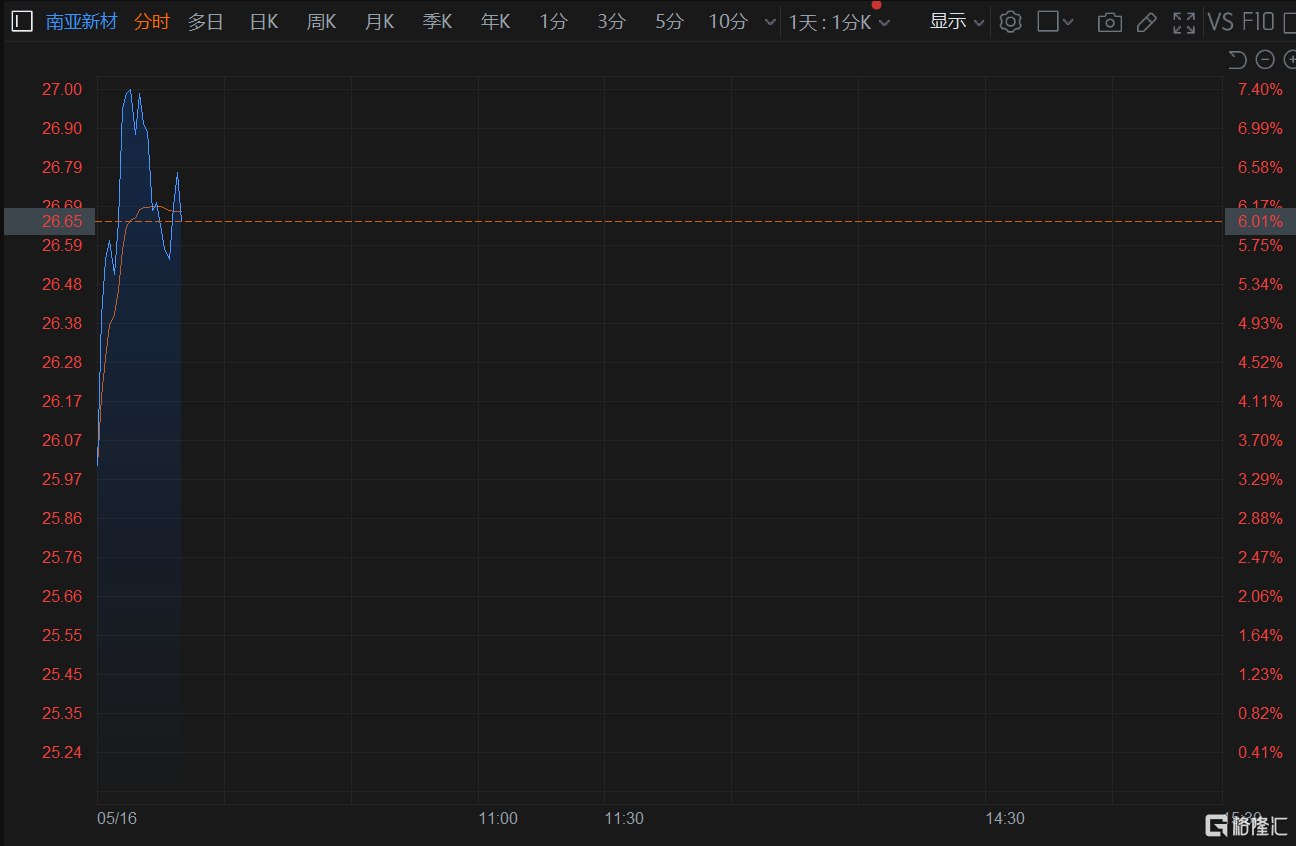Click the 3.70% percentage axis label
This screenshot has width=1296, height=846.
pos(1260,440)
